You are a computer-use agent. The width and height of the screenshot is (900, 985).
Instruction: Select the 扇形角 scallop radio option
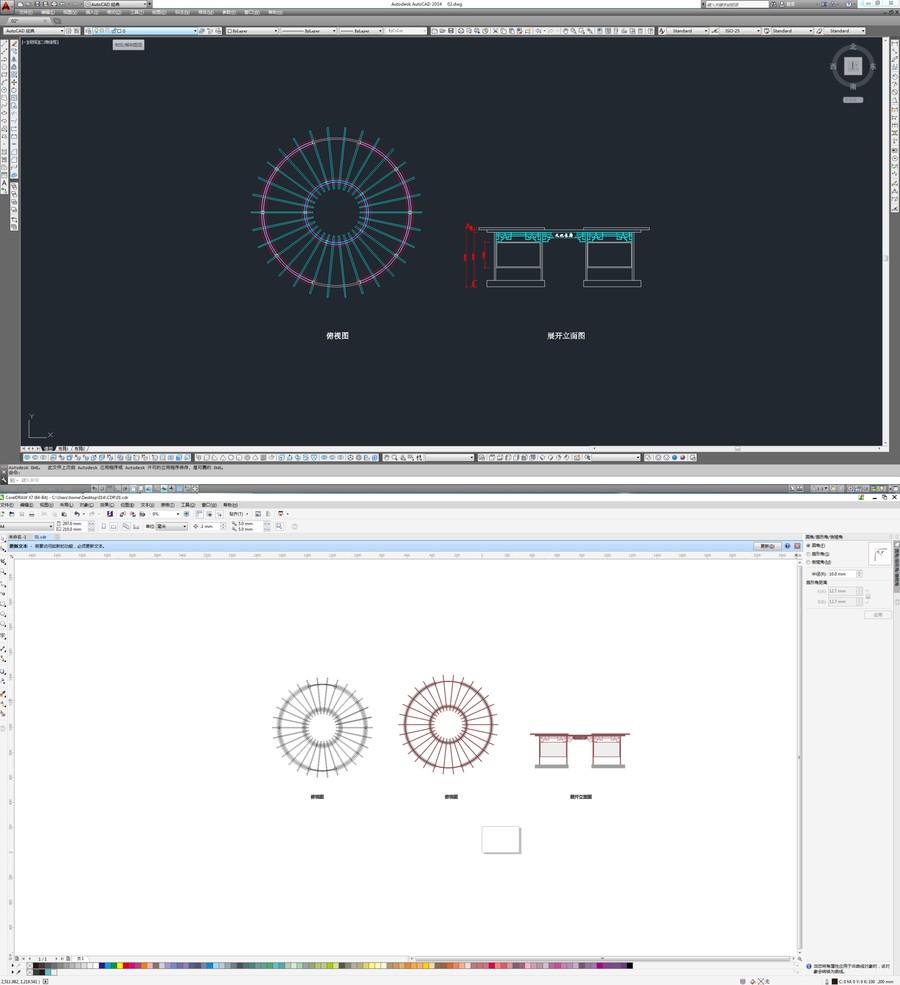(808, 554)
